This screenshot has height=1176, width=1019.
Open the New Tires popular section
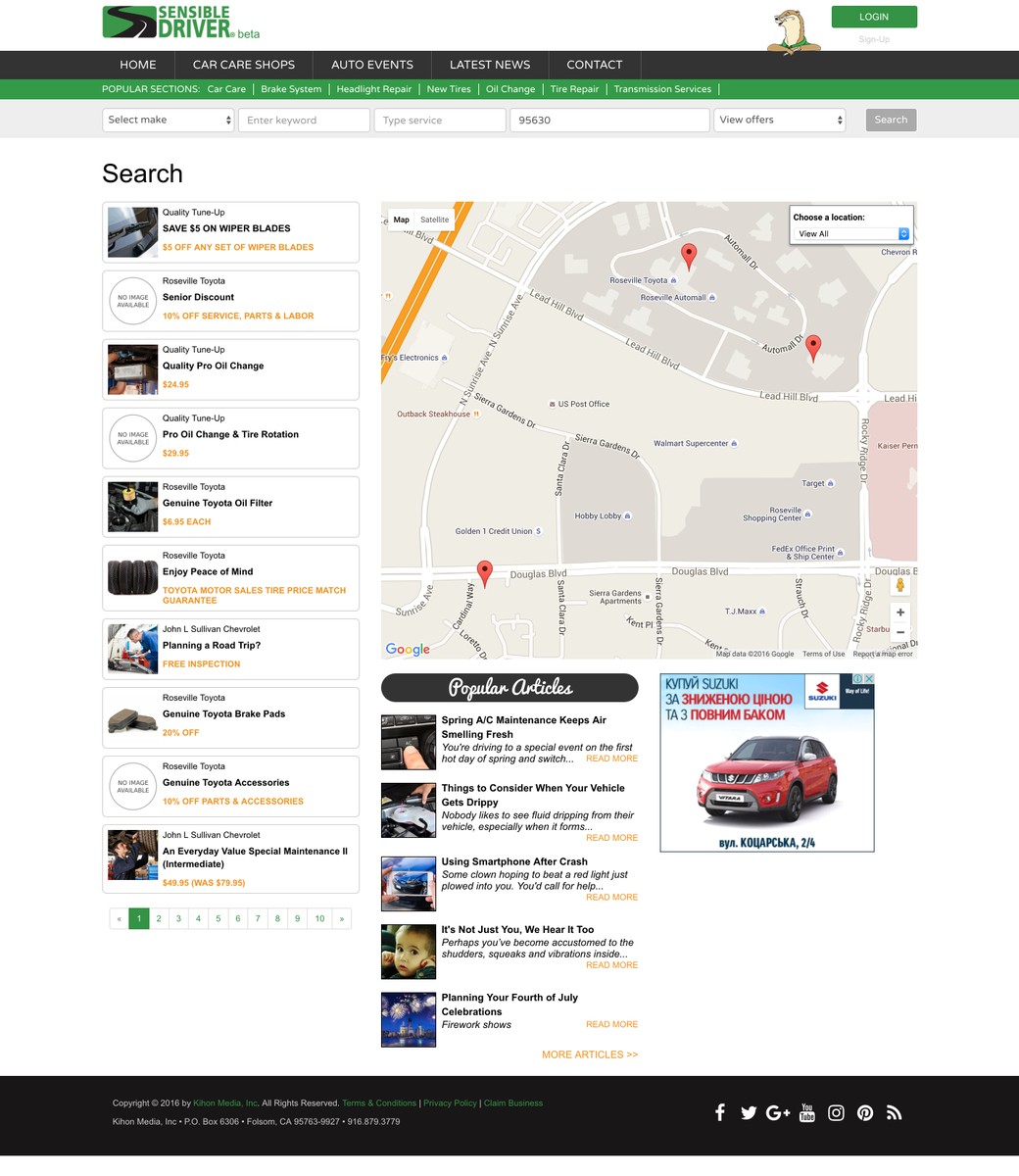coord(449,89)
